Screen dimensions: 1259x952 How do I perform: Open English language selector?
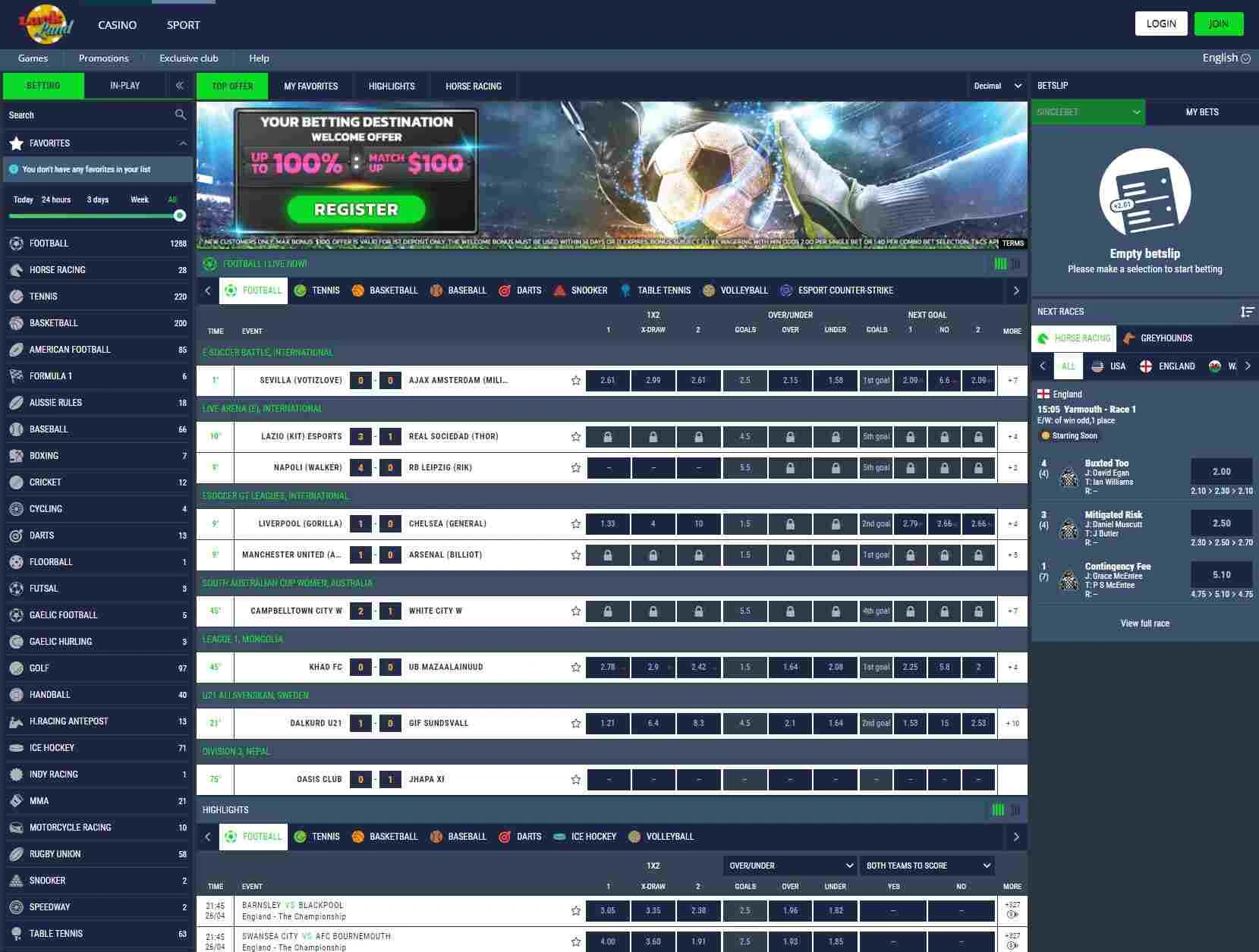1226,58
